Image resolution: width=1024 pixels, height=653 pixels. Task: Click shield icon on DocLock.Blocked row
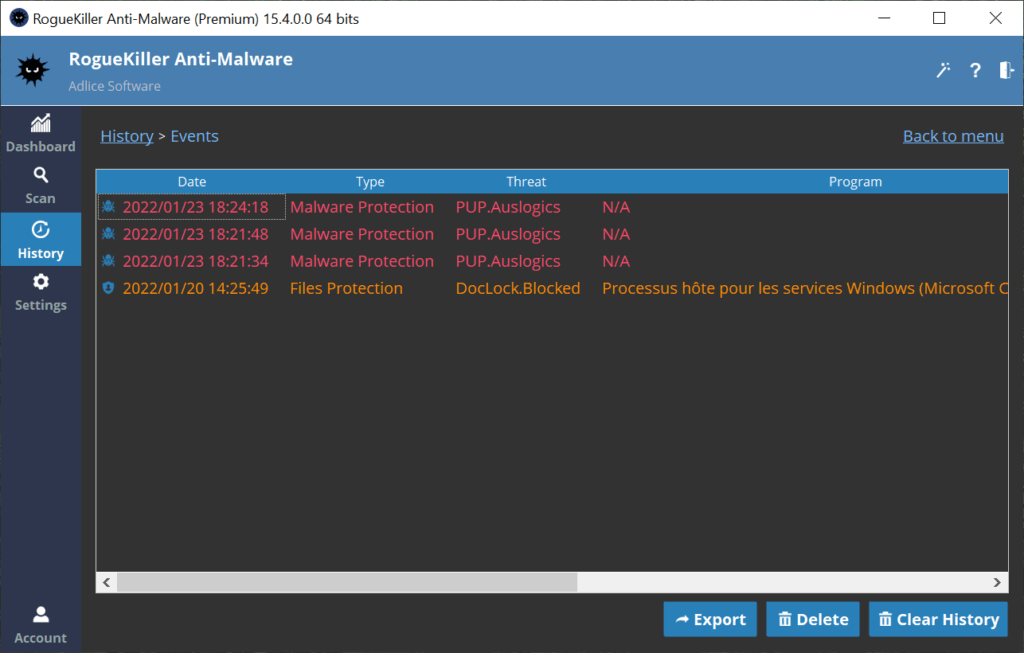[109, 288]
